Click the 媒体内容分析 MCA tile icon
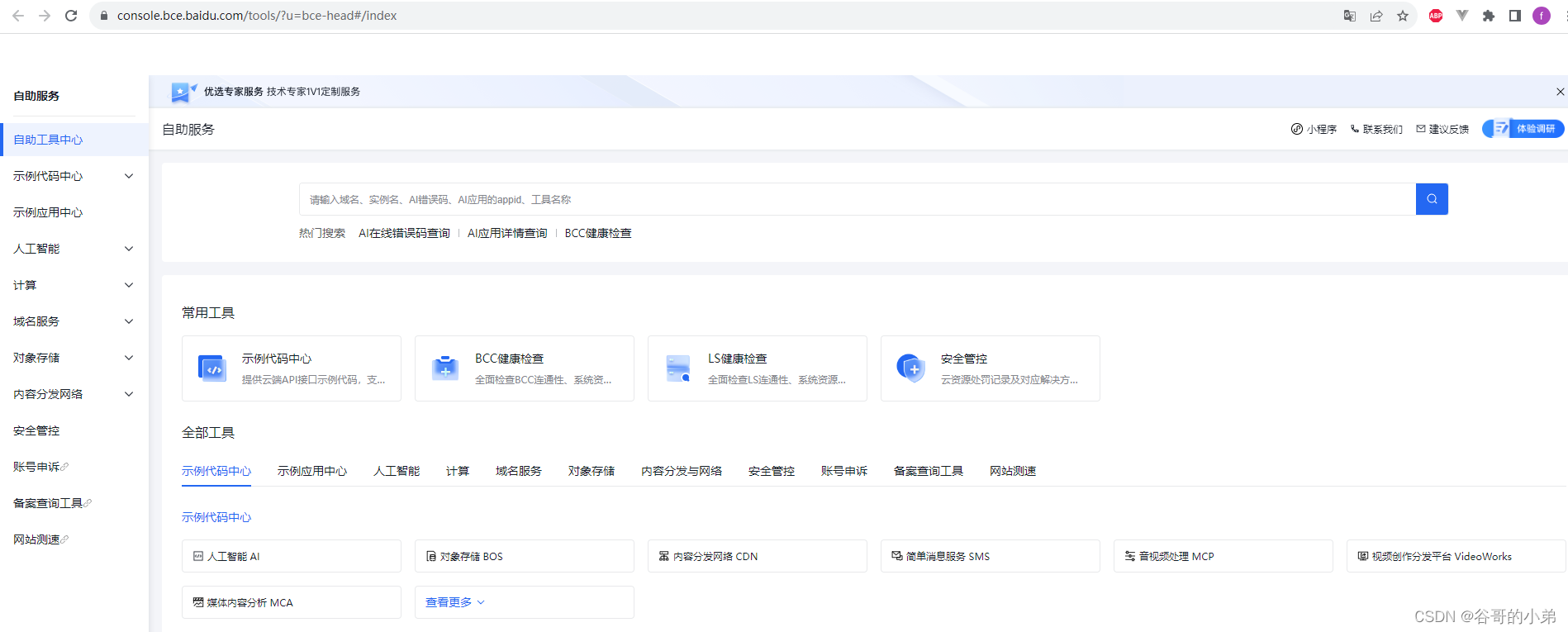Viewport: 1568px width, 632px height. click(198, 602)
